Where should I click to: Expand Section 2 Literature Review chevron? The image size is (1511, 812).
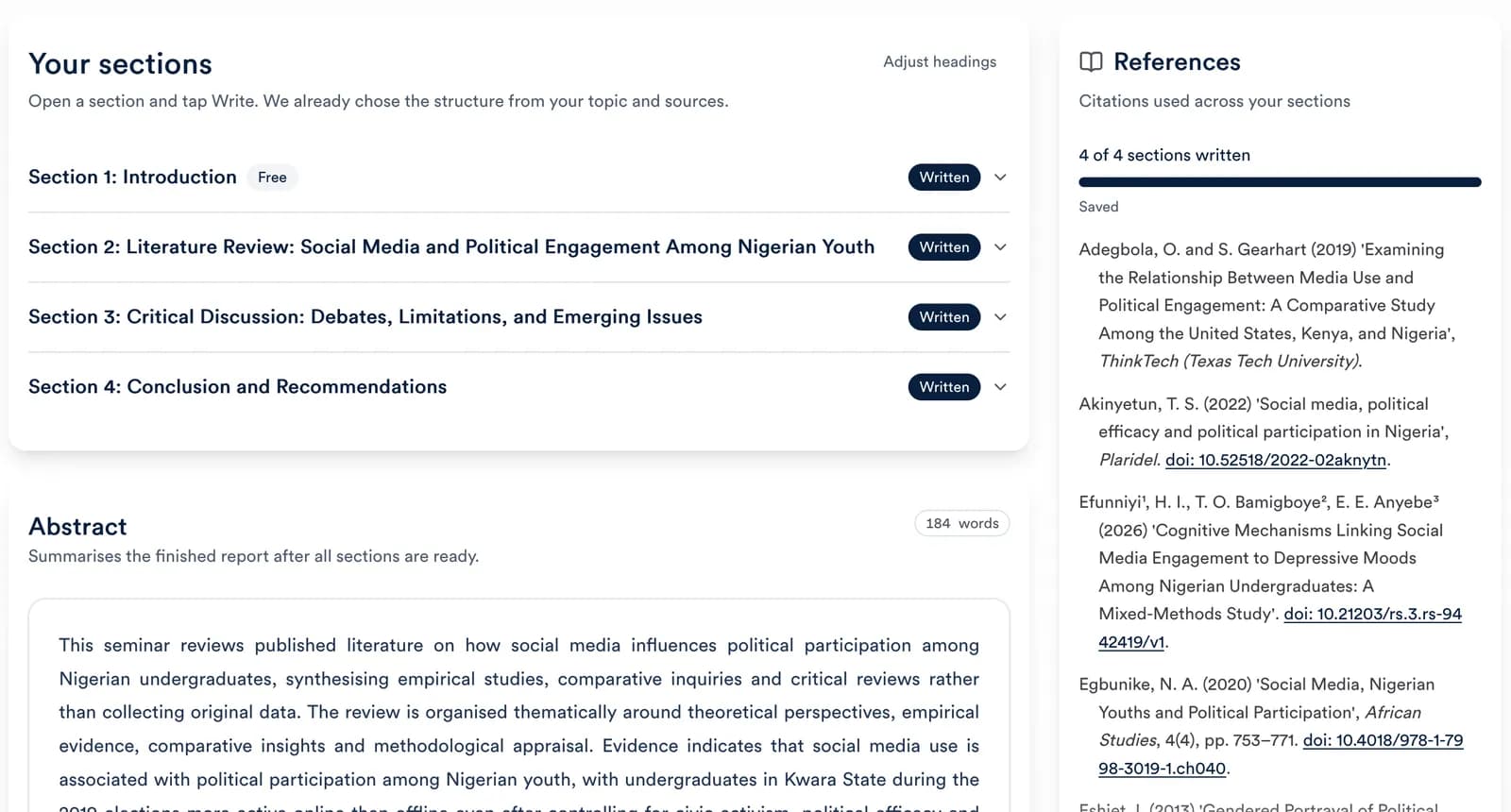pos(1000,247)
